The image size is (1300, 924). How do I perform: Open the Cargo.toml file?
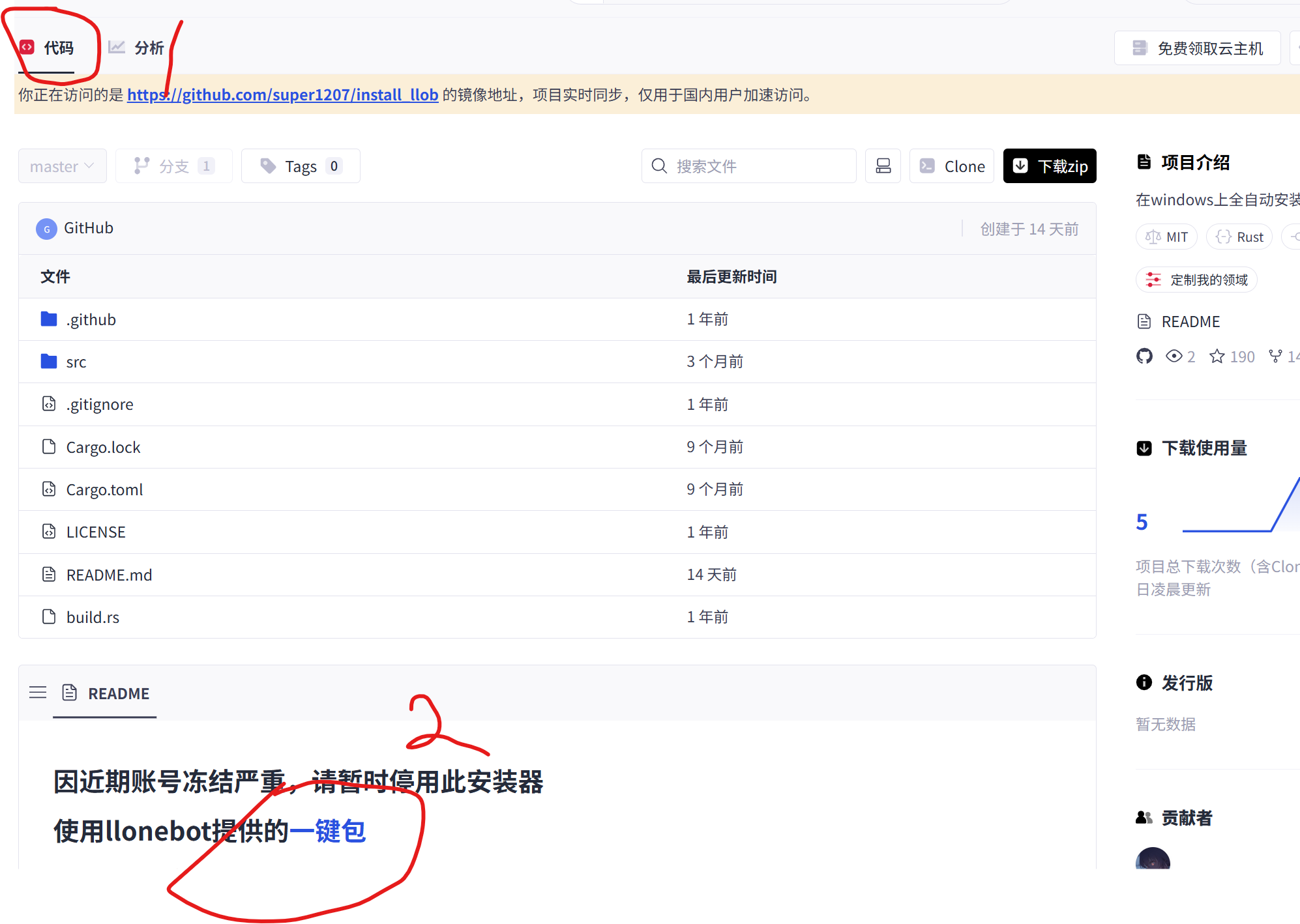[104, 489]
